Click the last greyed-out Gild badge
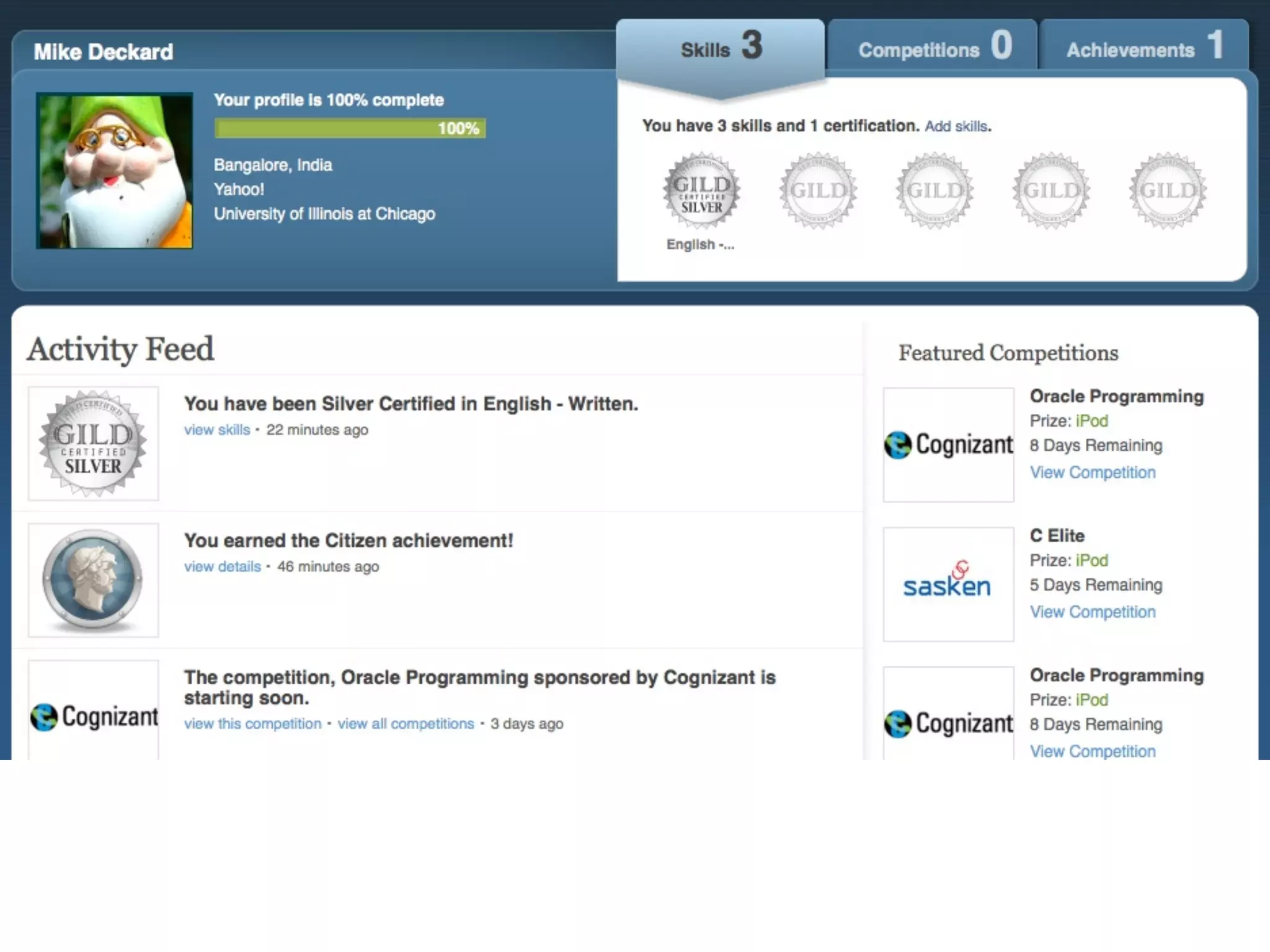 pyautogui.click(x=1168, y=191)
